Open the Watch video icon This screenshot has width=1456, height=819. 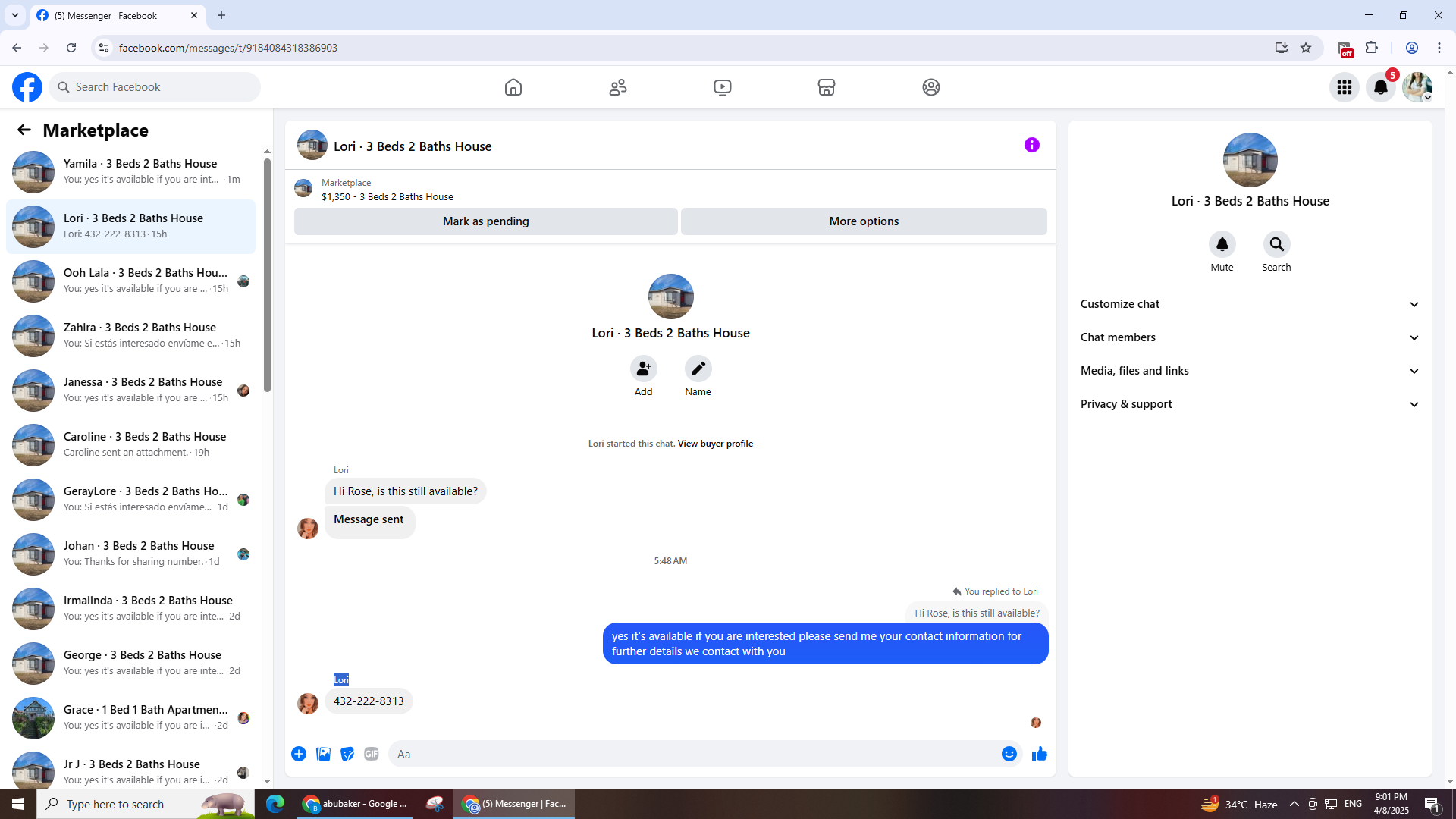tap(723, 87)
